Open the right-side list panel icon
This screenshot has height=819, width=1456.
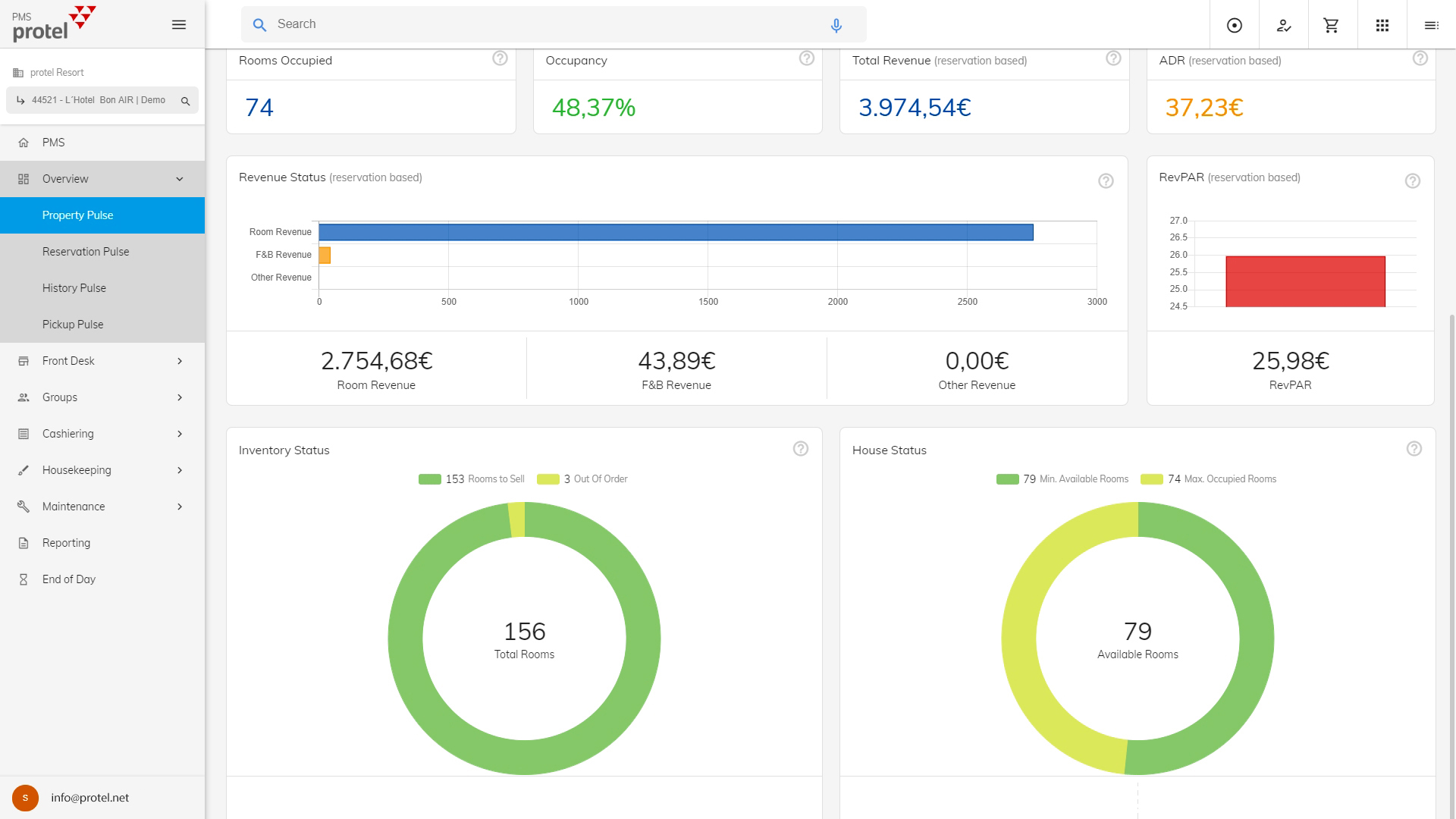tap(1431, 25)
